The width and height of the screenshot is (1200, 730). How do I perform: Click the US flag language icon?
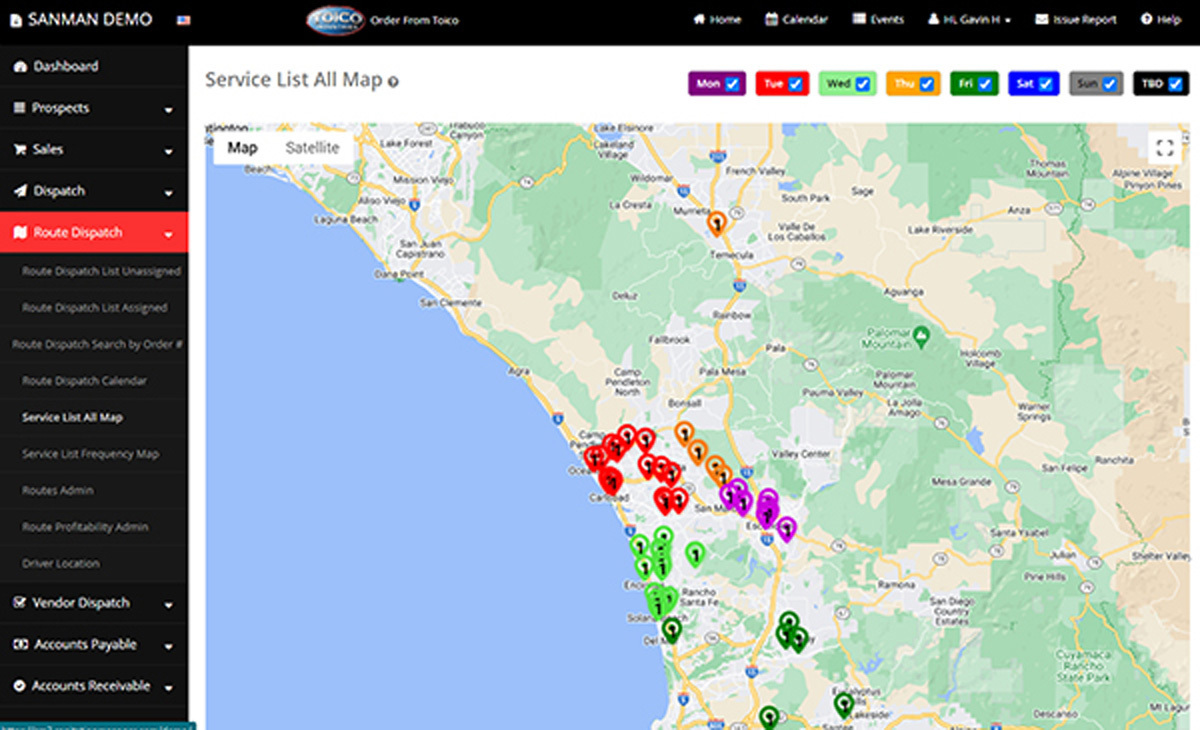184,20
